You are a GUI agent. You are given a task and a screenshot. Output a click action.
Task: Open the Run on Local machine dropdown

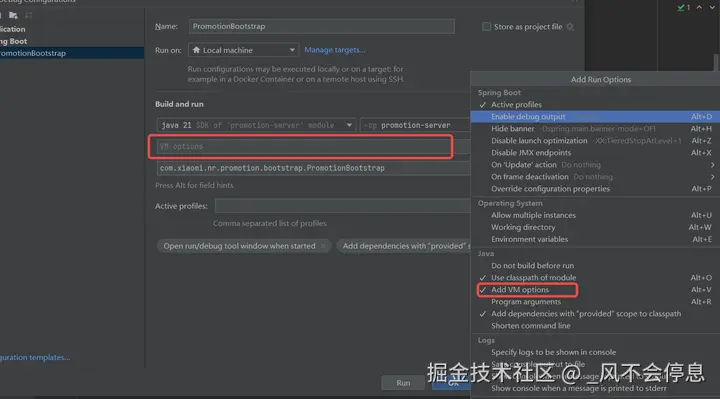pyautogui.click(x=243, y=50)
